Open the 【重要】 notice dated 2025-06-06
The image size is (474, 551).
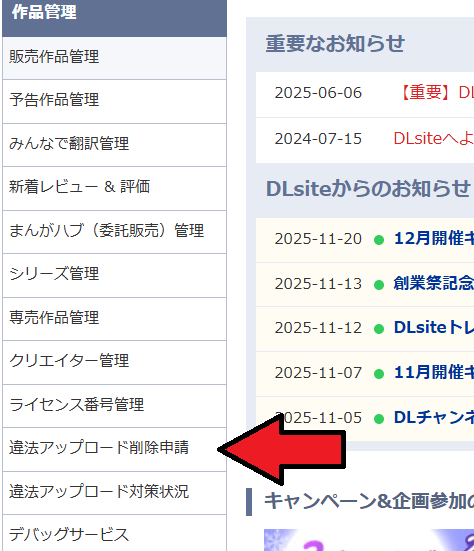[x=436, y=93]
